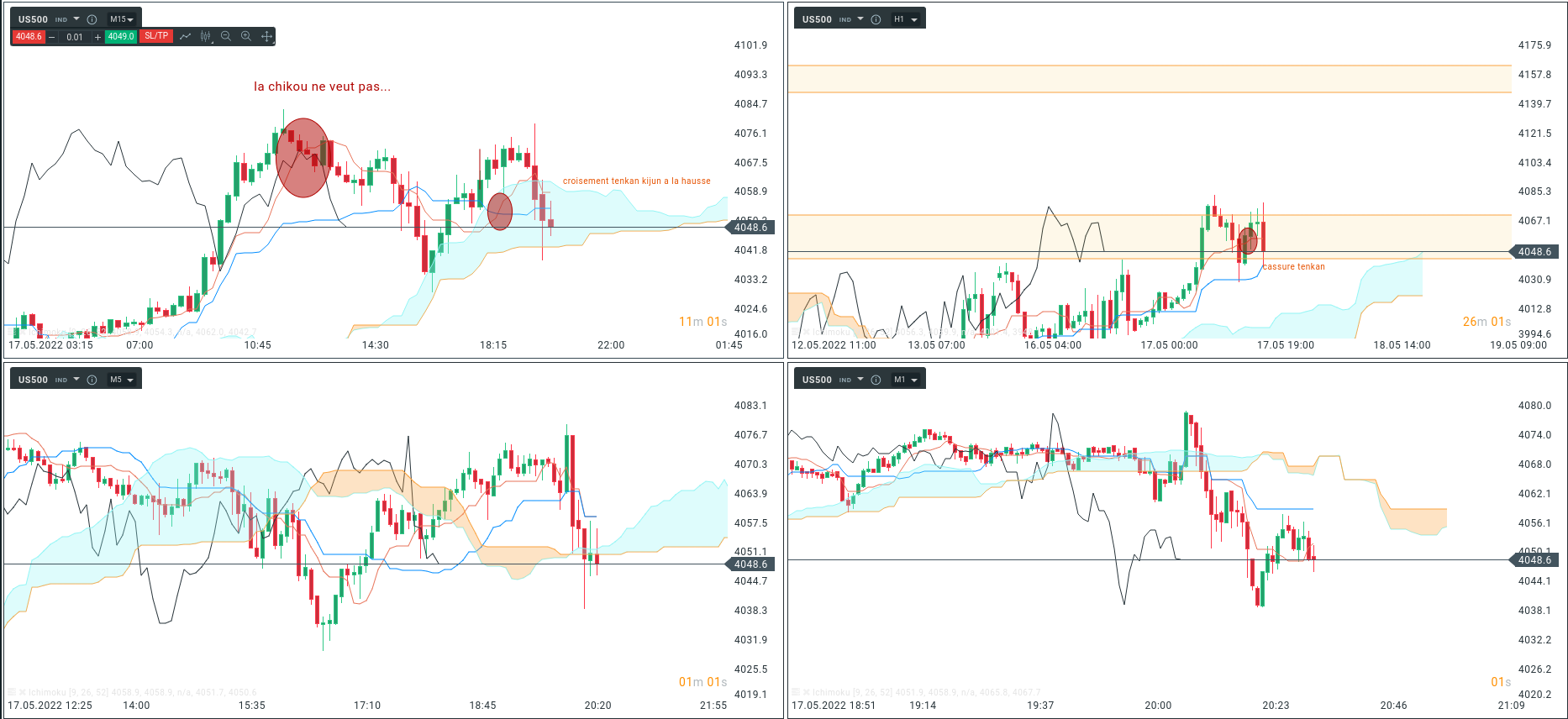Click the 0.01 volume input field
Screen dimensions: 1568x719
[x=75, y=37]
